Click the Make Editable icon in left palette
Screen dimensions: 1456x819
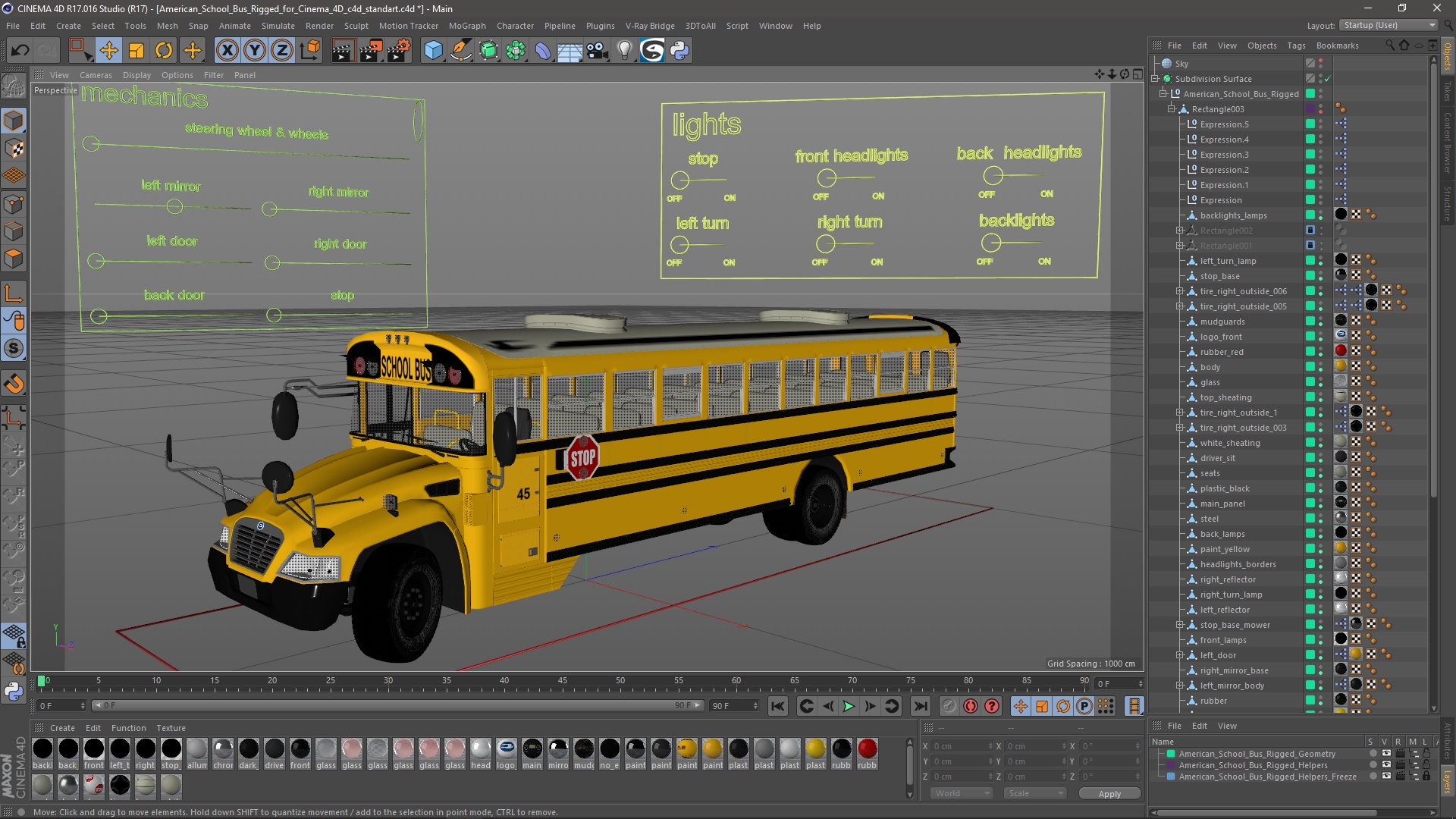point(14,86)
